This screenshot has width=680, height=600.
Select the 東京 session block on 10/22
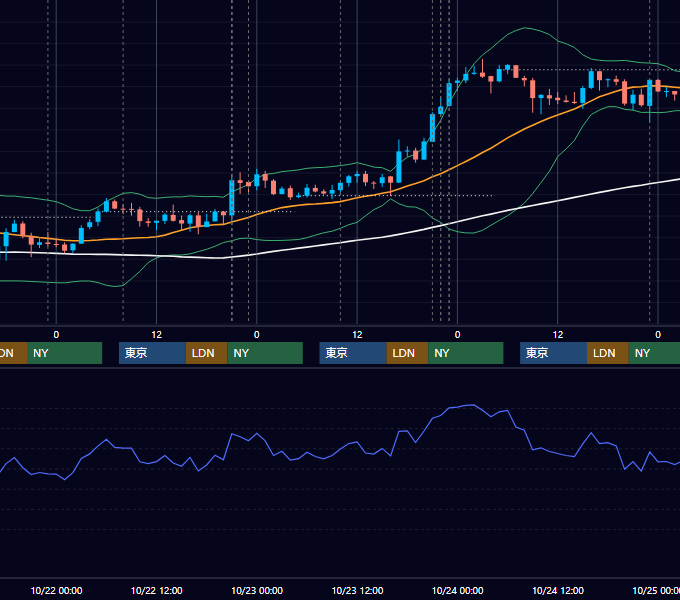click(x=152, y=353)
